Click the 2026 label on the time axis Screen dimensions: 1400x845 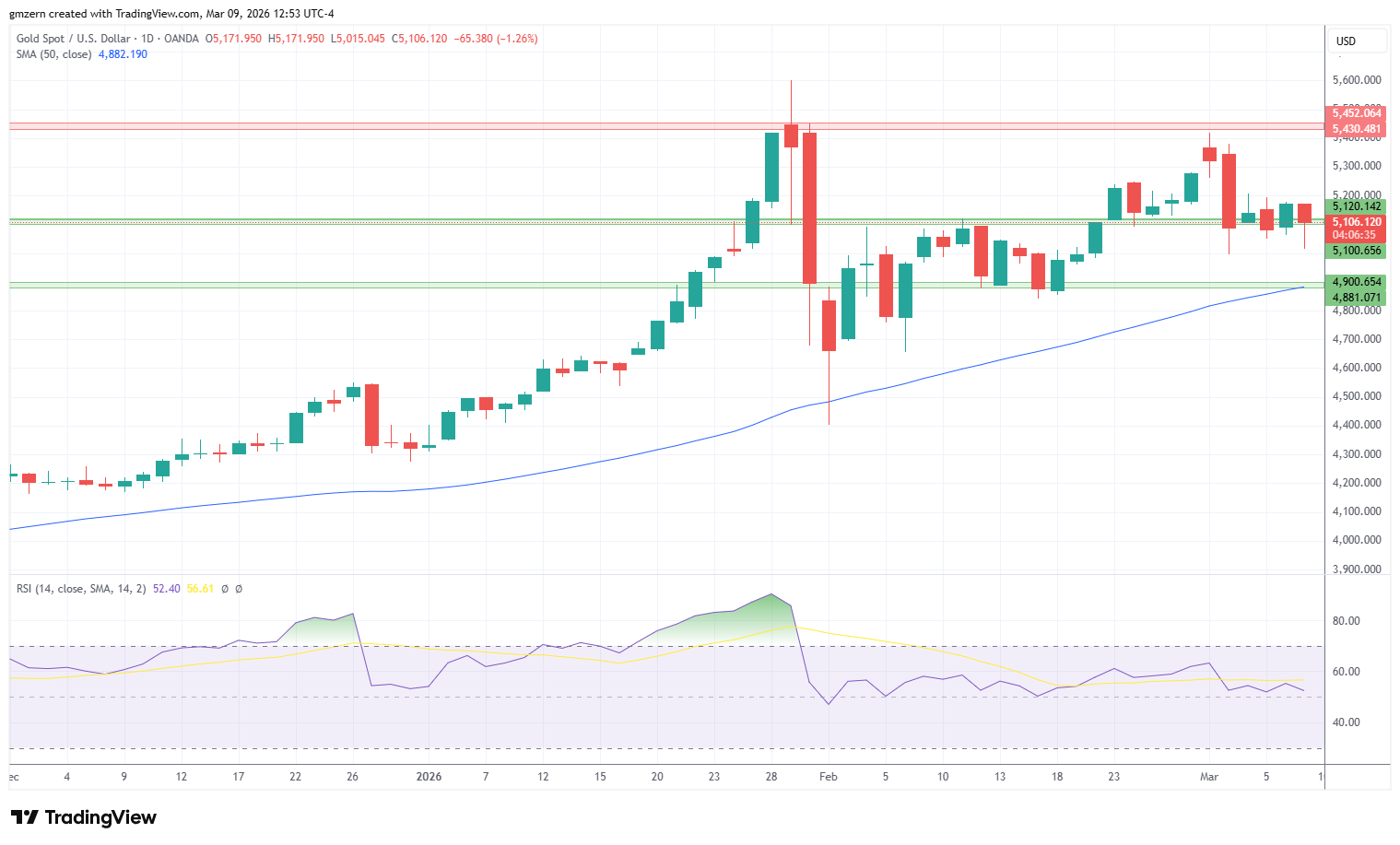[429, 777]
